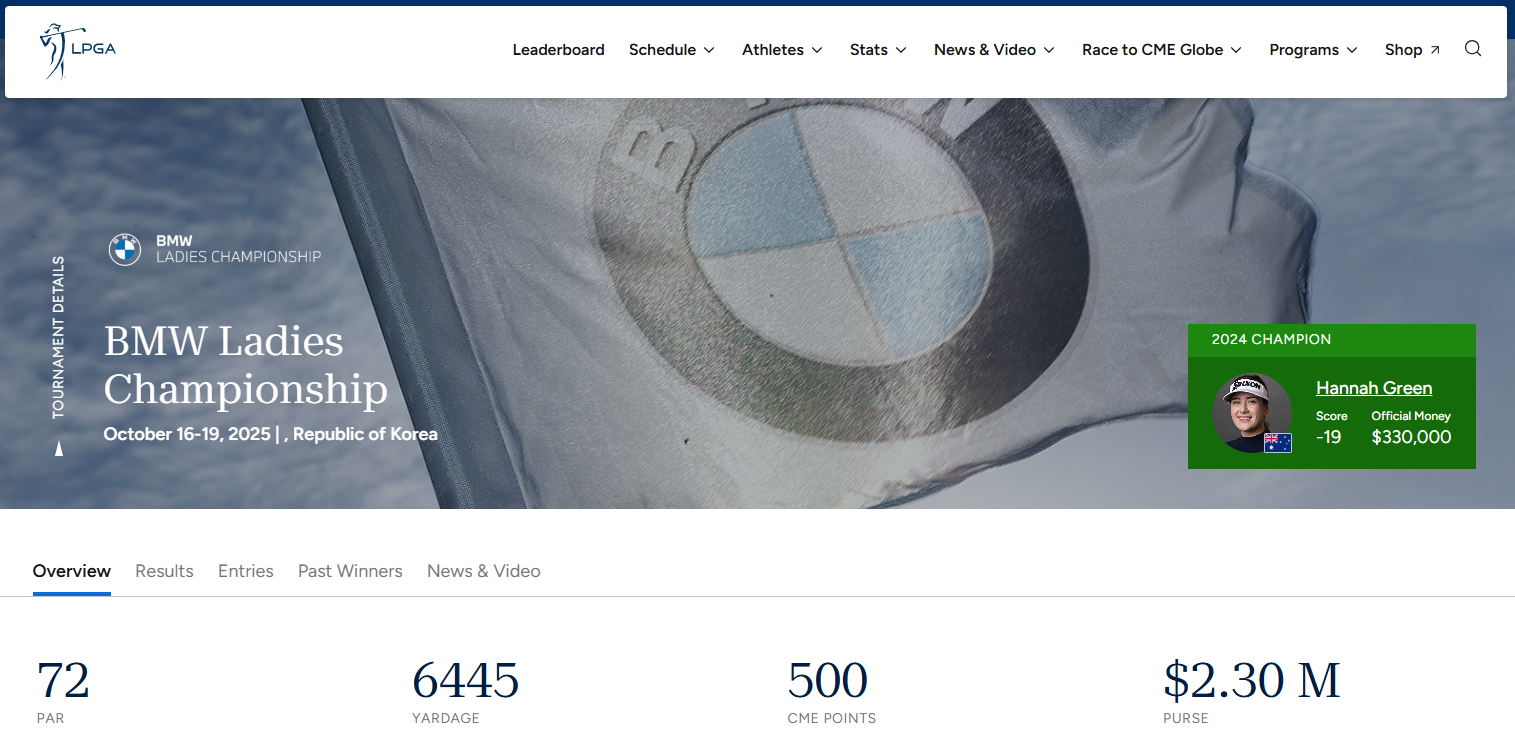Viewport: 1515px width, 740px height.
Task: Expand Race to CME Globe menu
Action: pyautogui.click(x=1162, y=50)
